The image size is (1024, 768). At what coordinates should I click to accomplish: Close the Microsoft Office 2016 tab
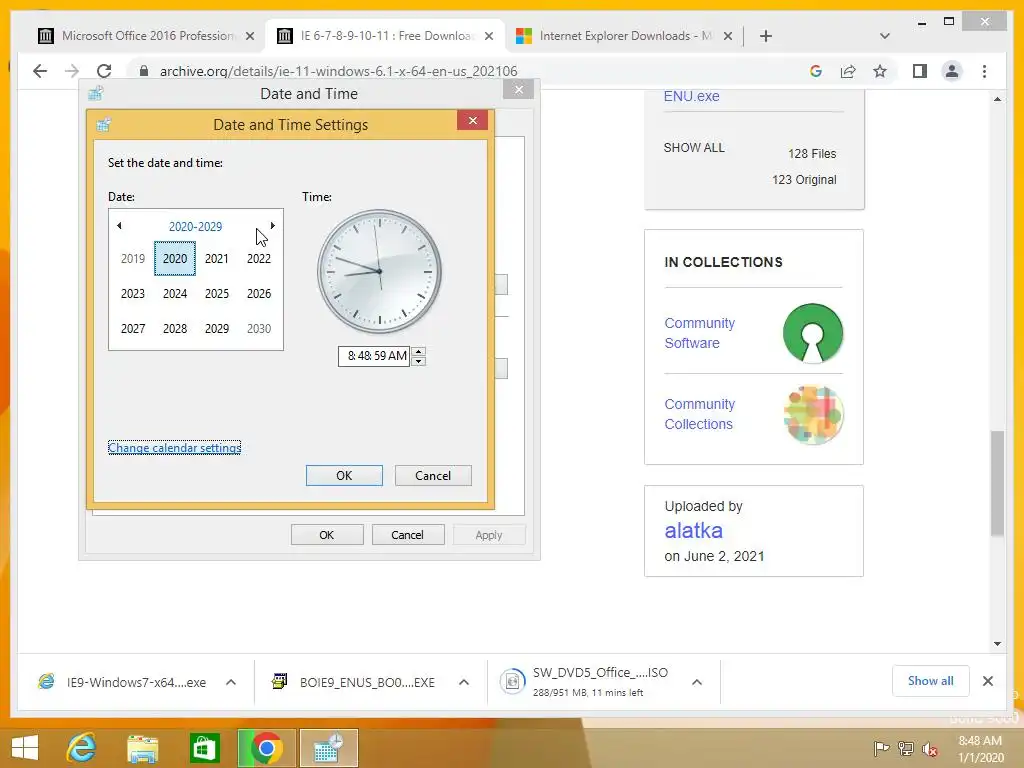pyautogui.click(x=249, y=36)
